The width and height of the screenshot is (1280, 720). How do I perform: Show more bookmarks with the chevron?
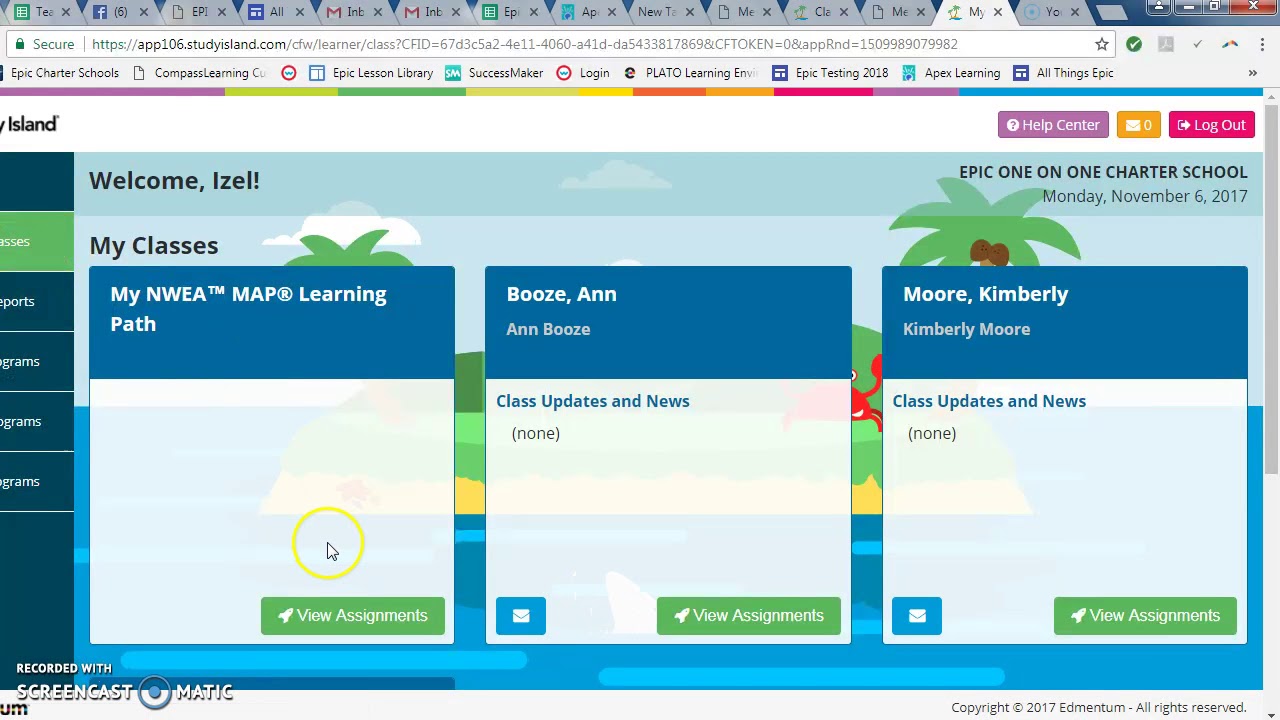point(1252,73)
